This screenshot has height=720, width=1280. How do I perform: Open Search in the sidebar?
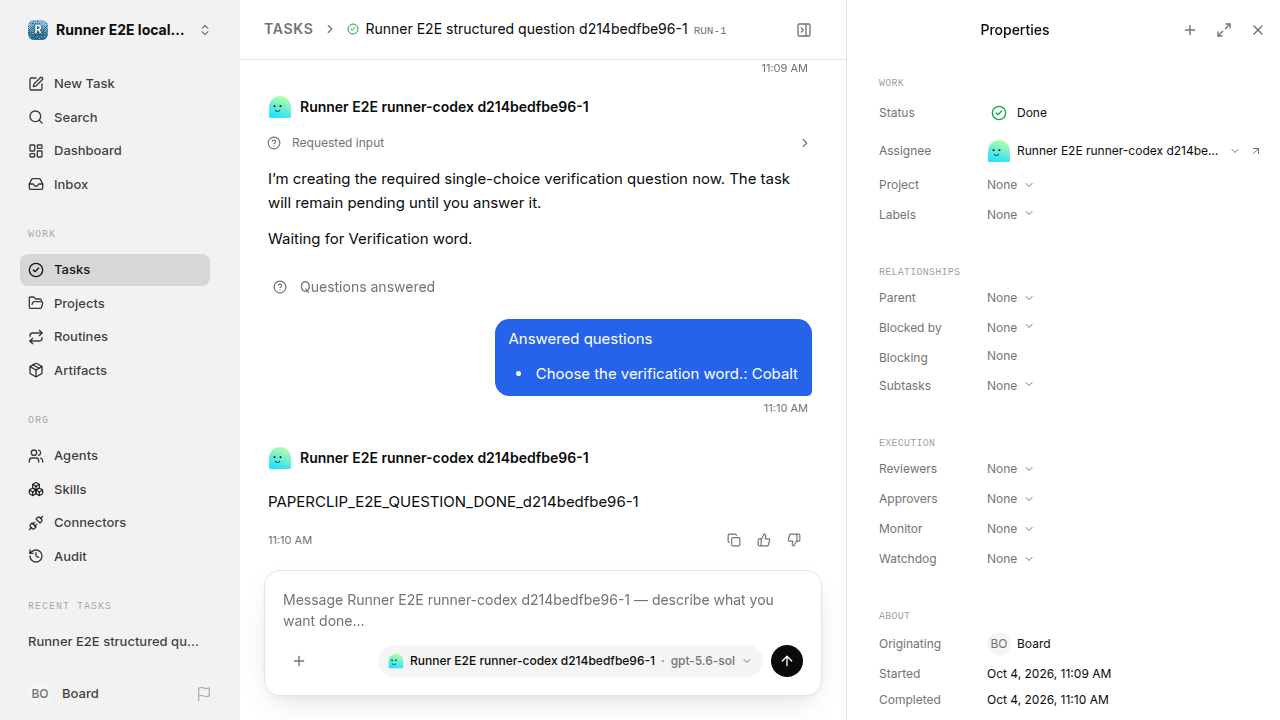[115, 117]
